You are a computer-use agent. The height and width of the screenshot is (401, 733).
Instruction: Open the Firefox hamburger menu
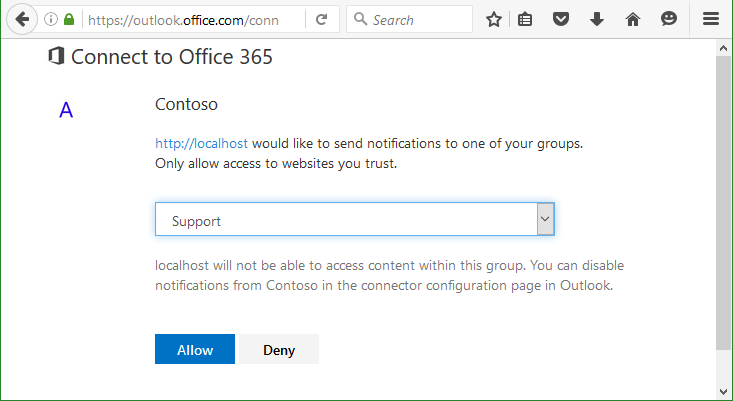709,19
